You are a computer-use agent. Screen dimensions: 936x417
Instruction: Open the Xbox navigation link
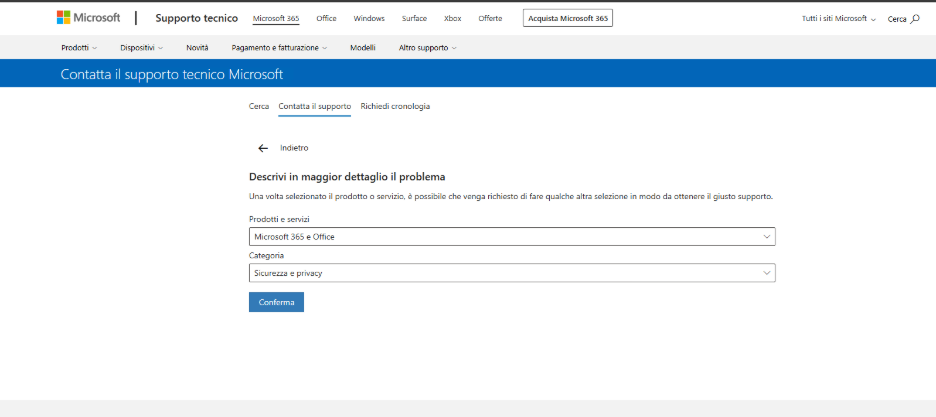coord(452,18)
